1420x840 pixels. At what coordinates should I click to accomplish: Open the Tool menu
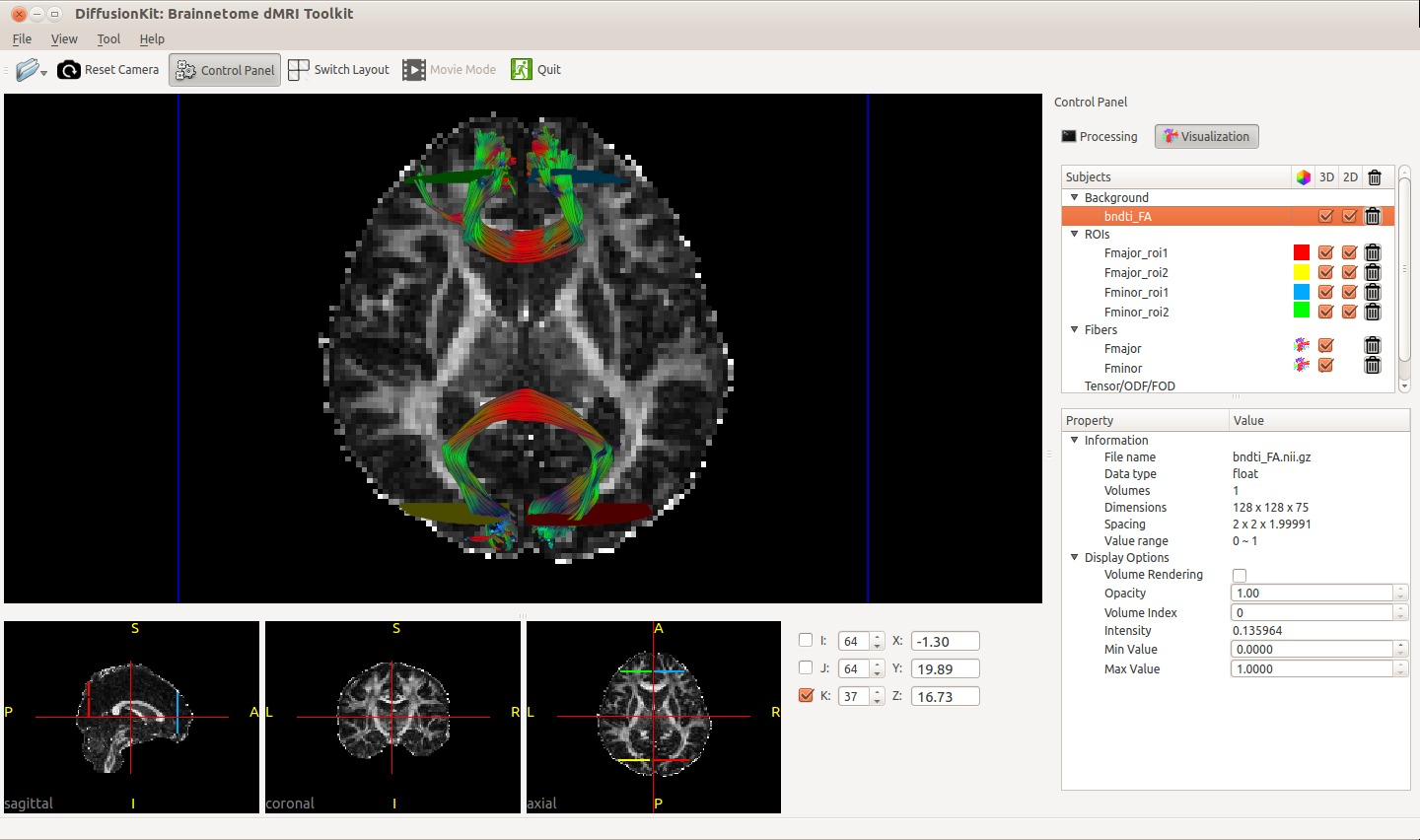tap(108, 39)
